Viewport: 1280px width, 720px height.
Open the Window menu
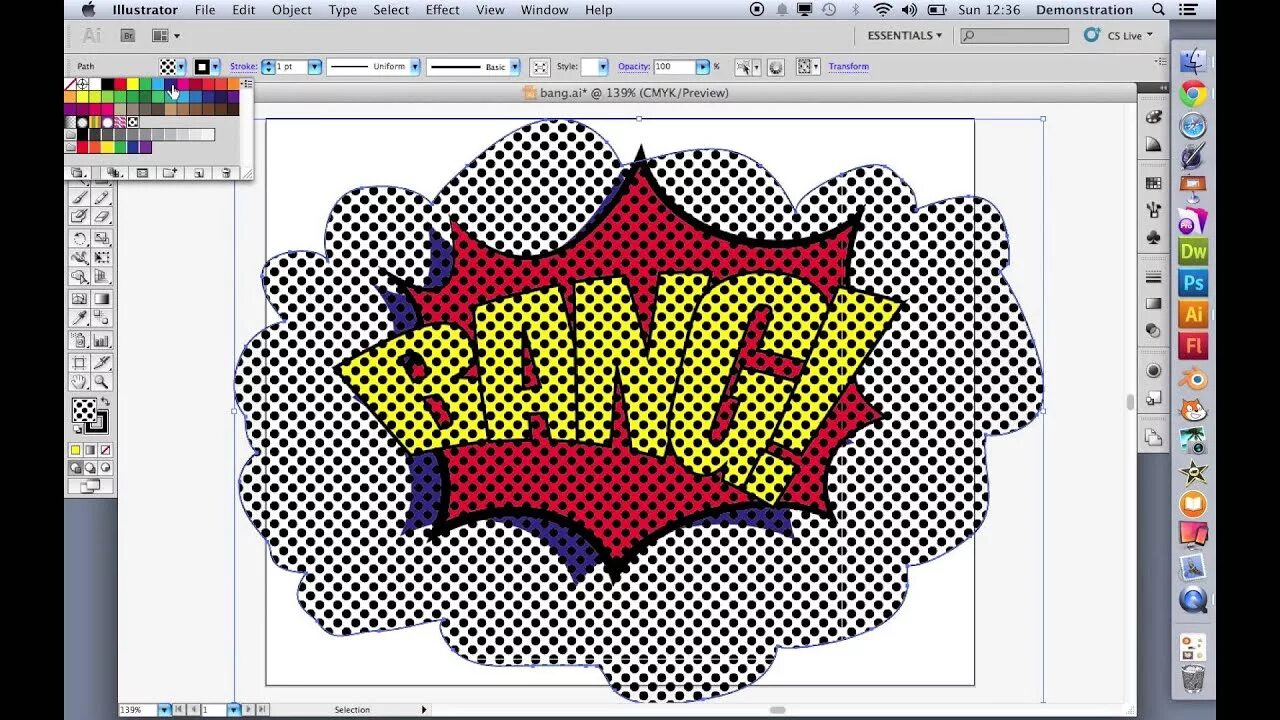[x=544, y=10]
